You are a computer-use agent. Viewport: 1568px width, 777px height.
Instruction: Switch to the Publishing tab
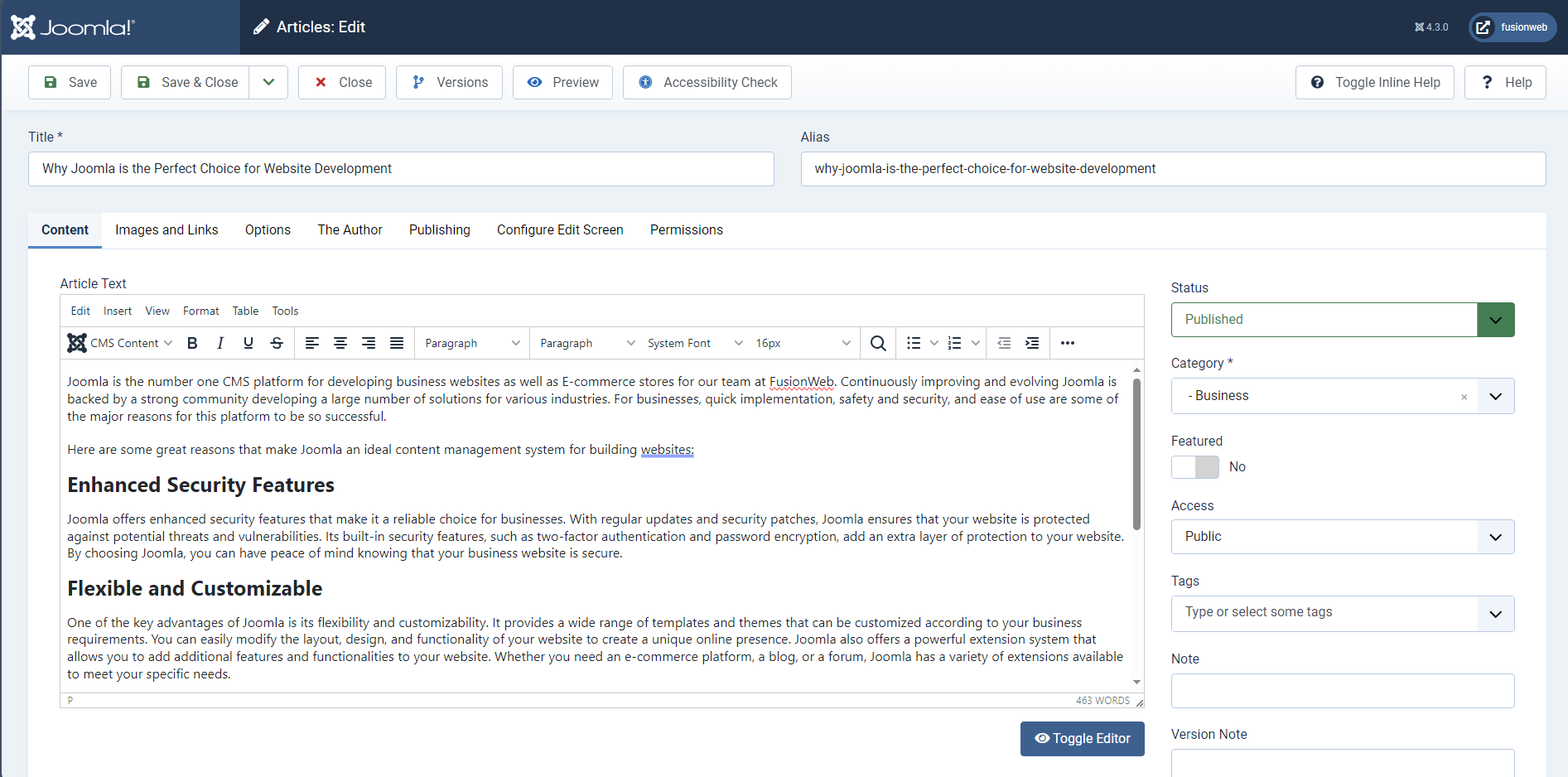click(439, 230)
